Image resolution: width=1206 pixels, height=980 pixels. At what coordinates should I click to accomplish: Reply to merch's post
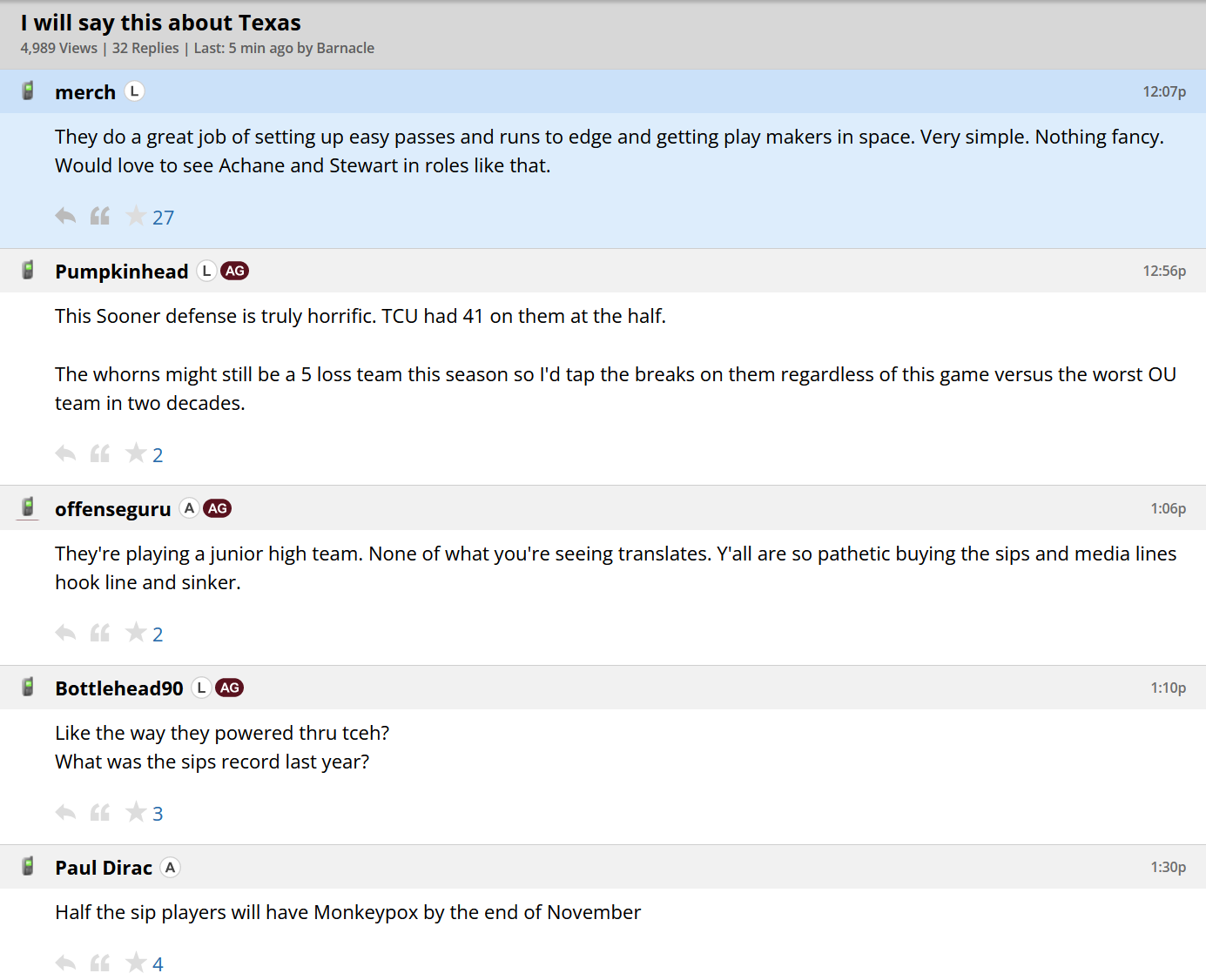[65, 216]
